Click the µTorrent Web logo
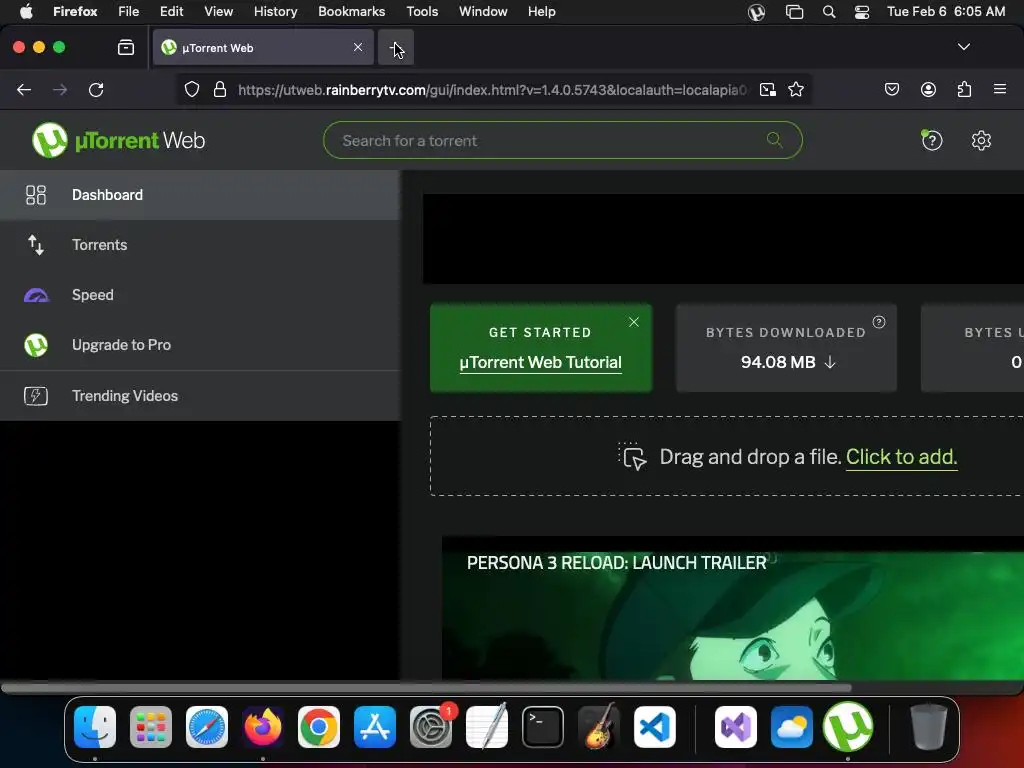The width and height of the screenshot is (1024, 768). tap(118, 140)
